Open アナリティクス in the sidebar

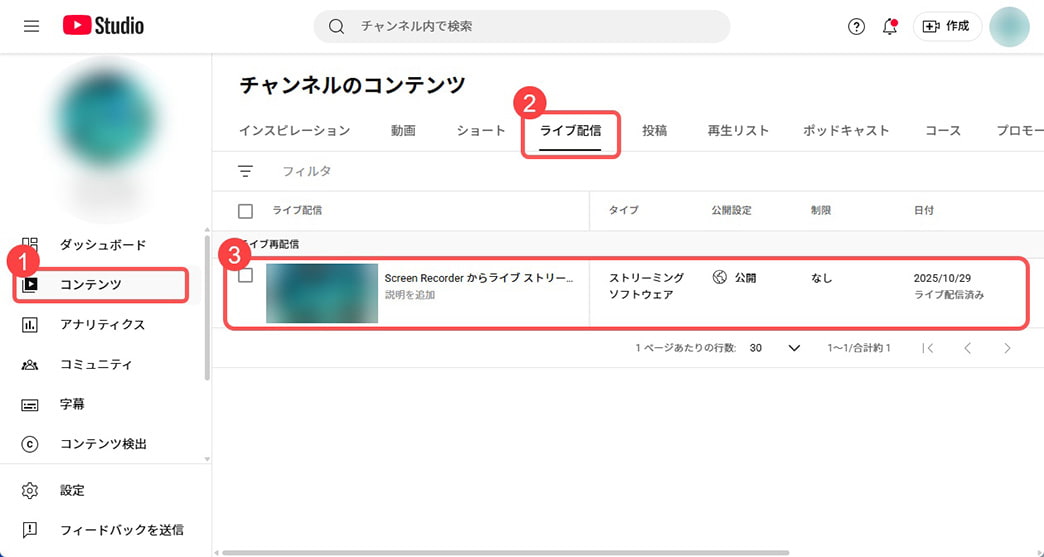tap(103, 325)
